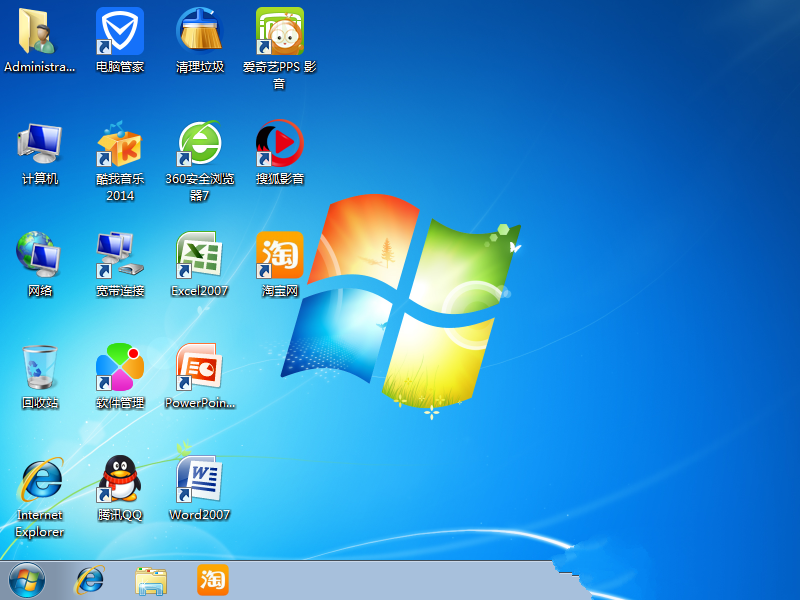Open the 回收站 recycle bin
Image resolution: width=800 pixels, height=600 pixels.
40,370
